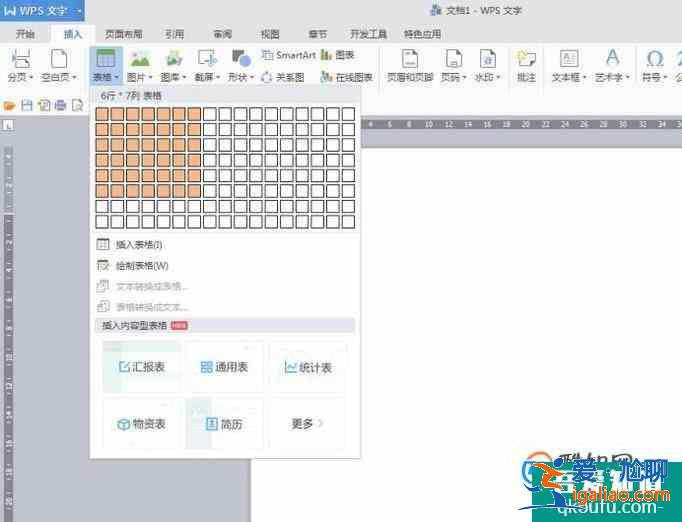Screen dimensions: 682x522
Task: Click the 水印 watermark icon
Action: [488, 59]
